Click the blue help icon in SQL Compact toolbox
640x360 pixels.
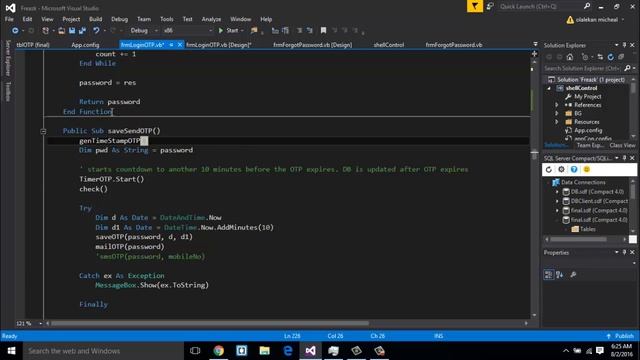(574, 169)
